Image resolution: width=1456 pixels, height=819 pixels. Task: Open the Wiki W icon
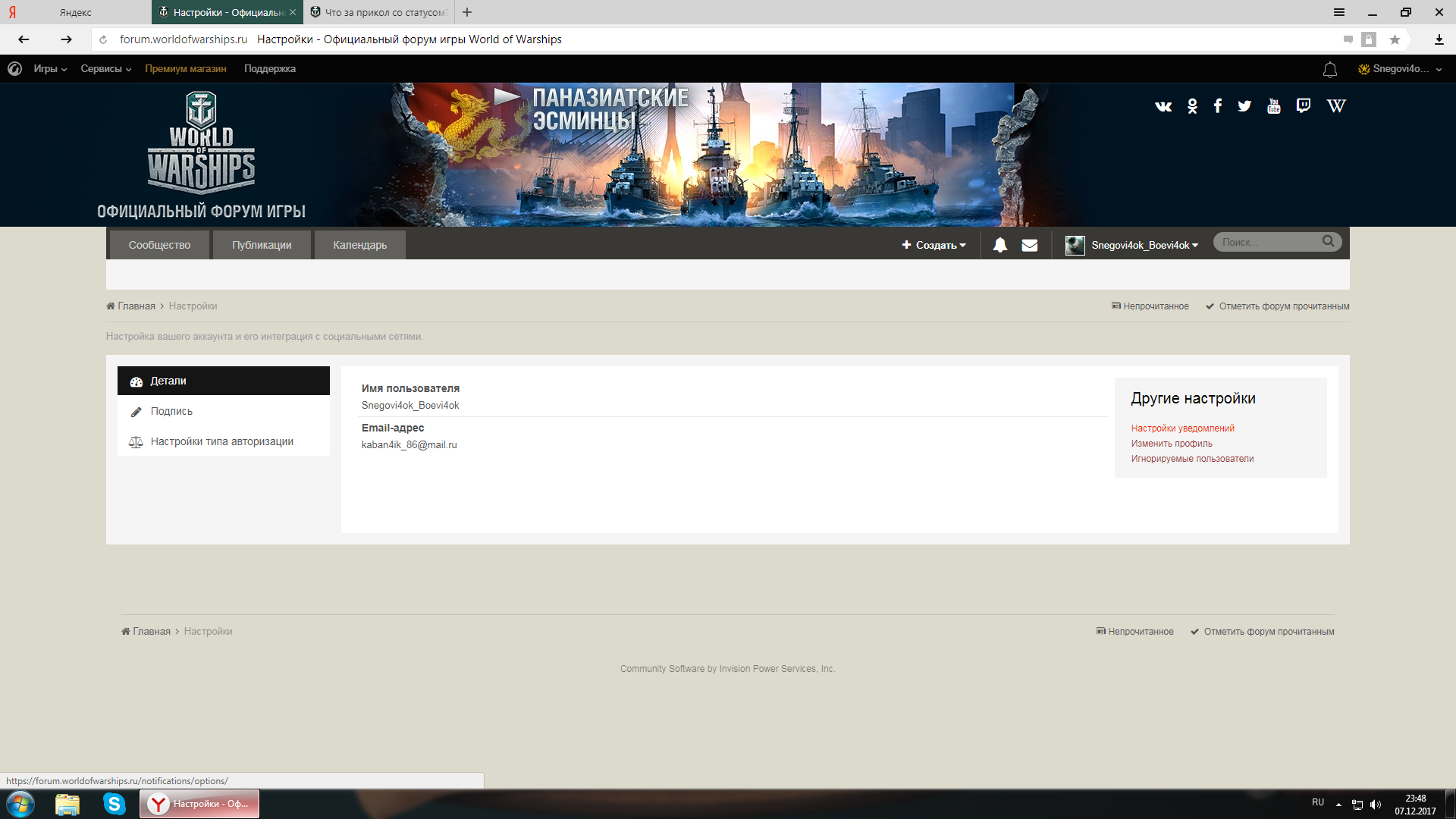pyautogui.click(x=1336, y=106)
